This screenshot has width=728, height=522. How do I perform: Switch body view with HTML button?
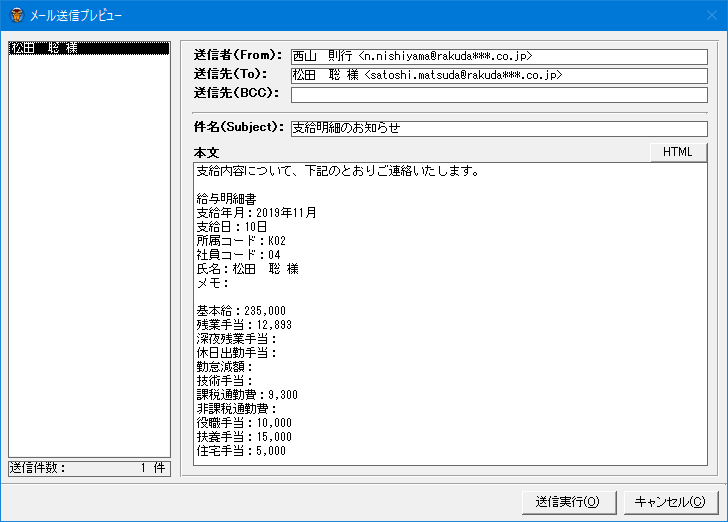678,152
